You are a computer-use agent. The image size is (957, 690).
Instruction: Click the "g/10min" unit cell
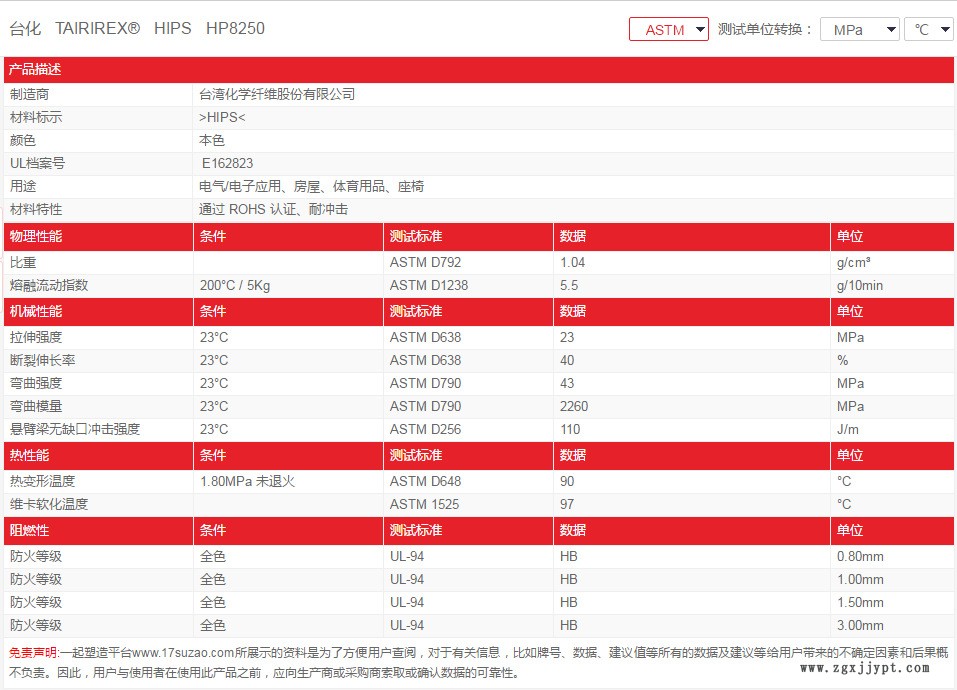tap(859, 285)
